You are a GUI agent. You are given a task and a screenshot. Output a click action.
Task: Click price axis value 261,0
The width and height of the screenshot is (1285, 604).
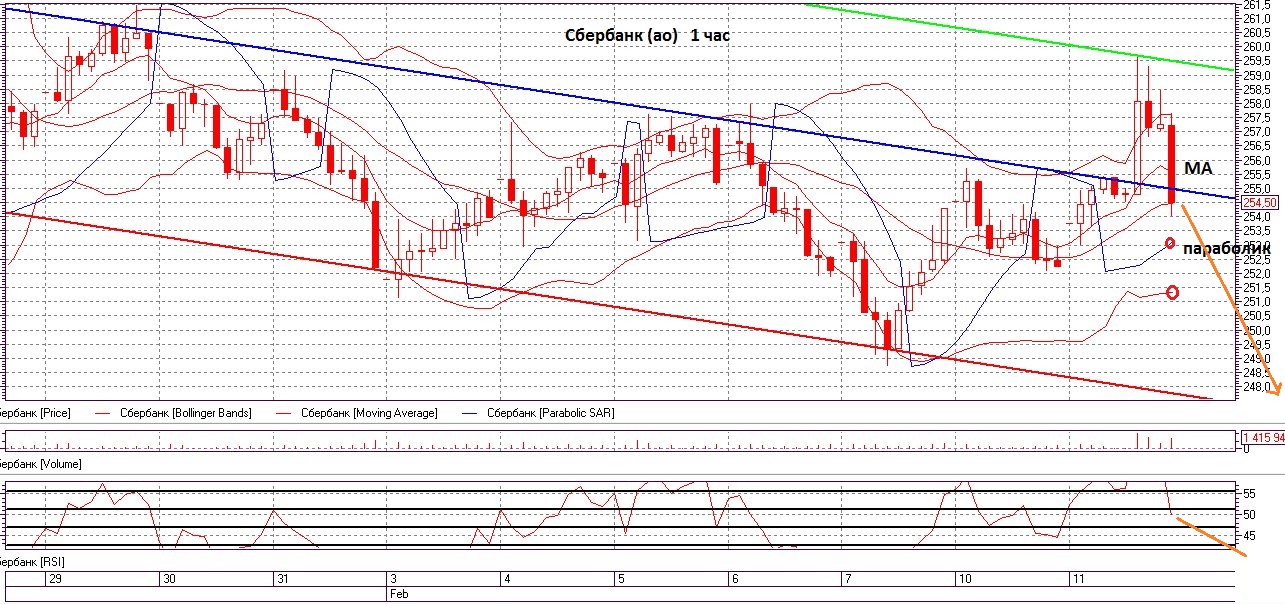click(x=1258, y=18)
